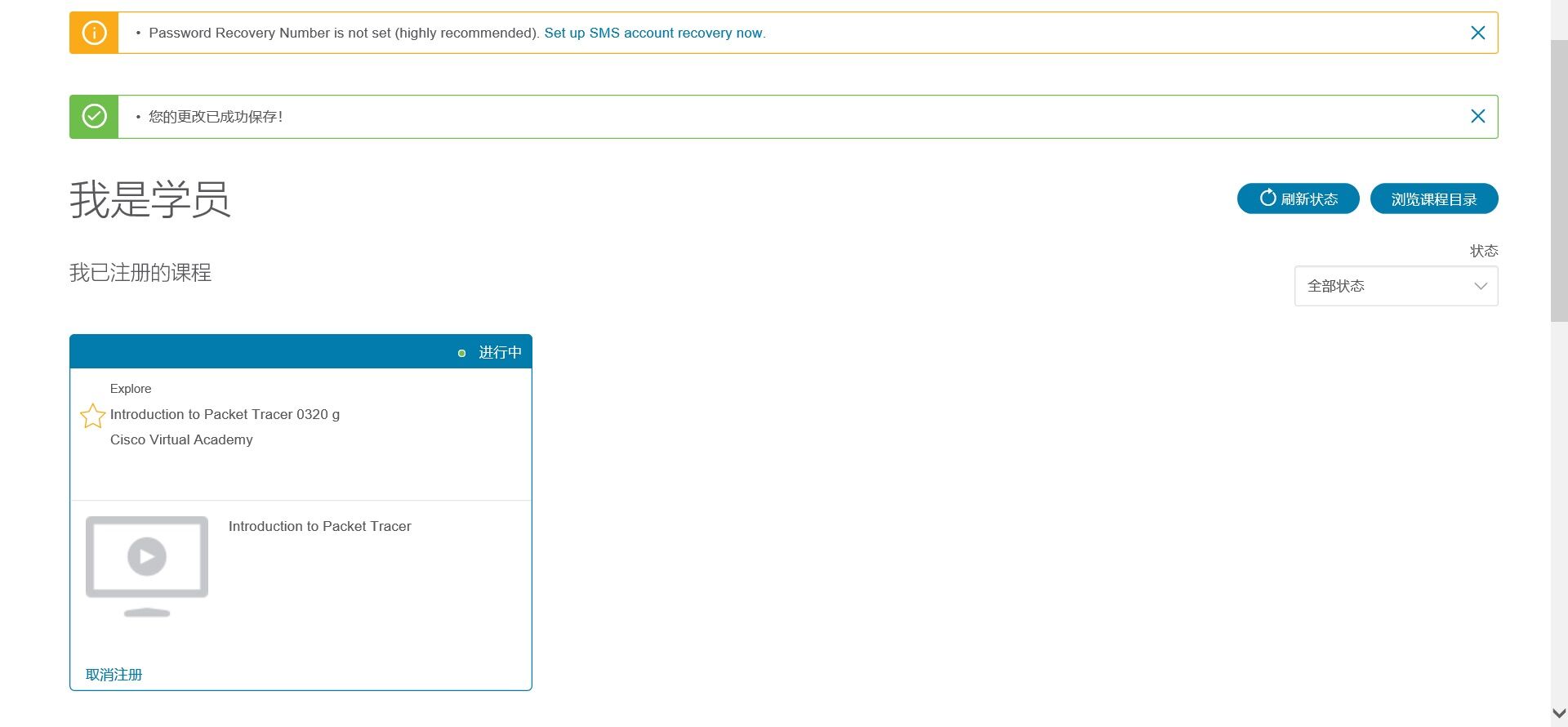
Task: Open Set up SMS account recovery link
Action: (654, 33)
